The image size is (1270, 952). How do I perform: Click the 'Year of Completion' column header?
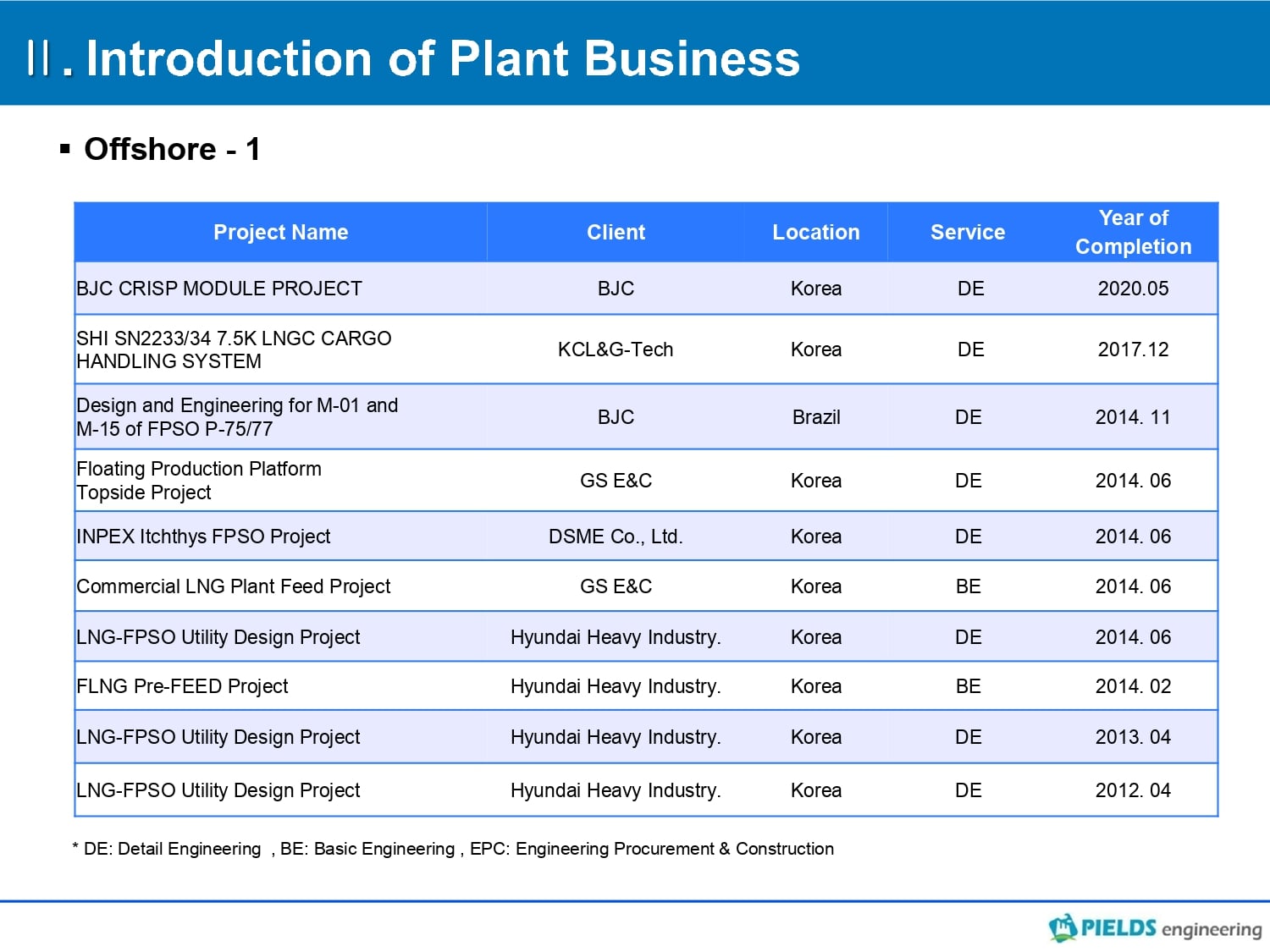point(1133,232)
